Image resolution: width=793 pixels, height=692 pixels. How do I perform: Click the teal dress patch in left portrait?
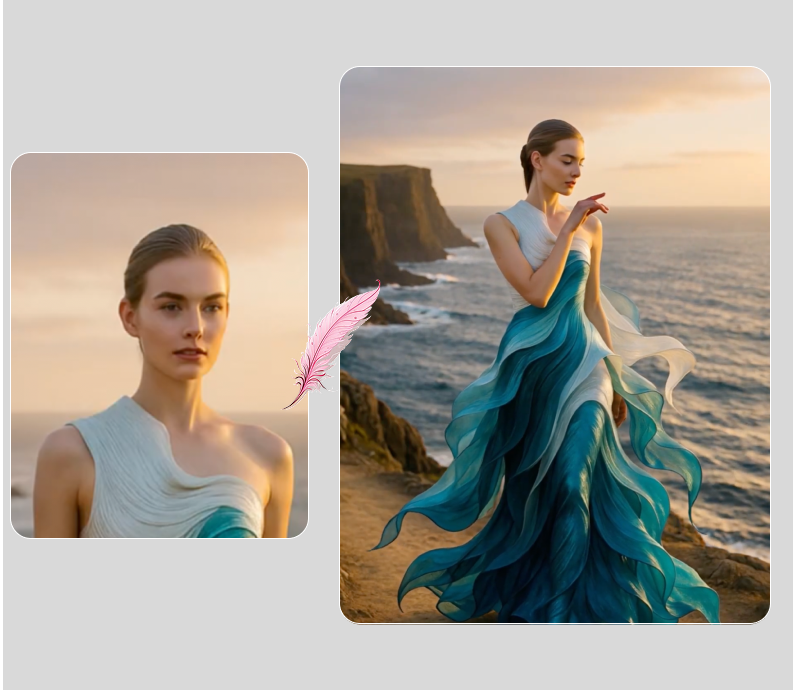[x=230, y=522]
